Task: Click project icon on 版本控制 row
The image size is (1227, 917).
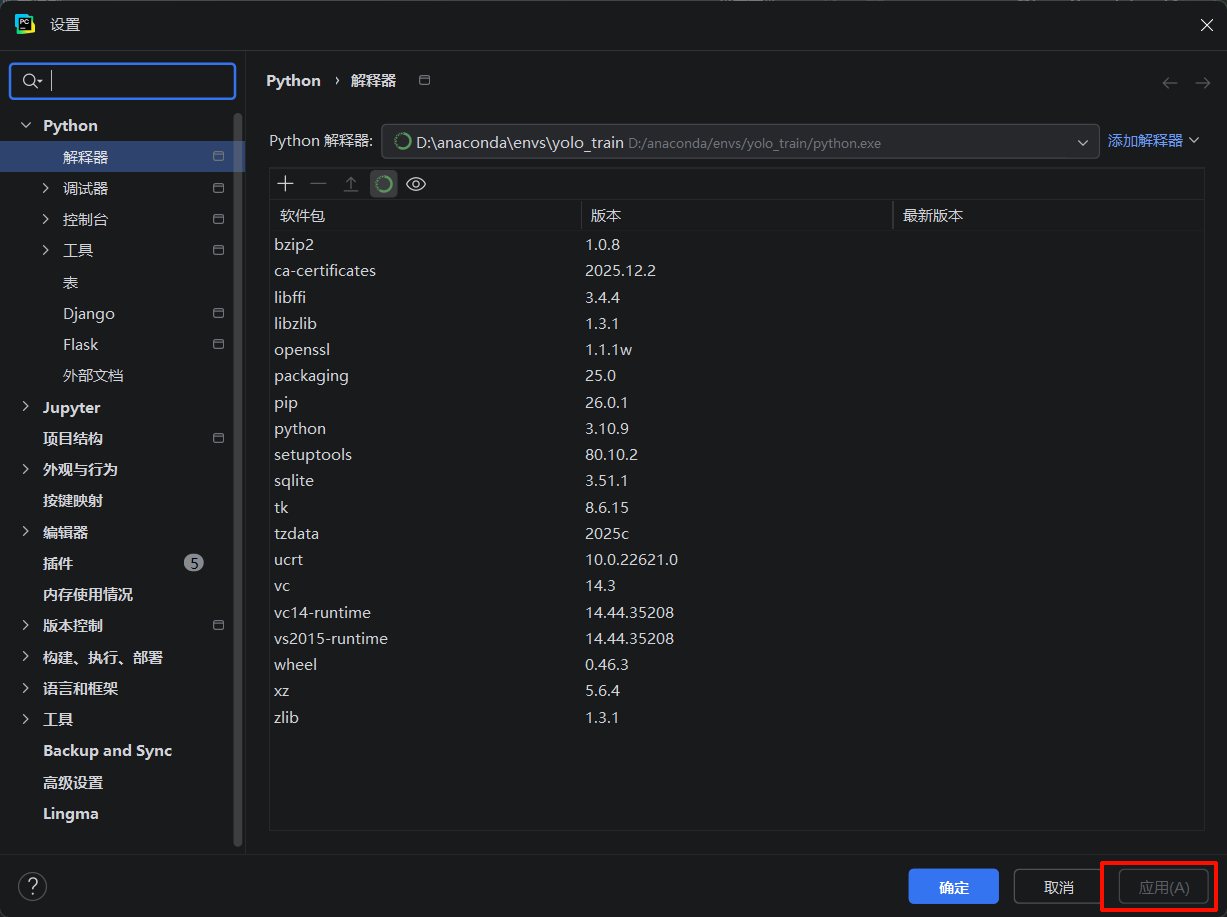Action: 218,625
